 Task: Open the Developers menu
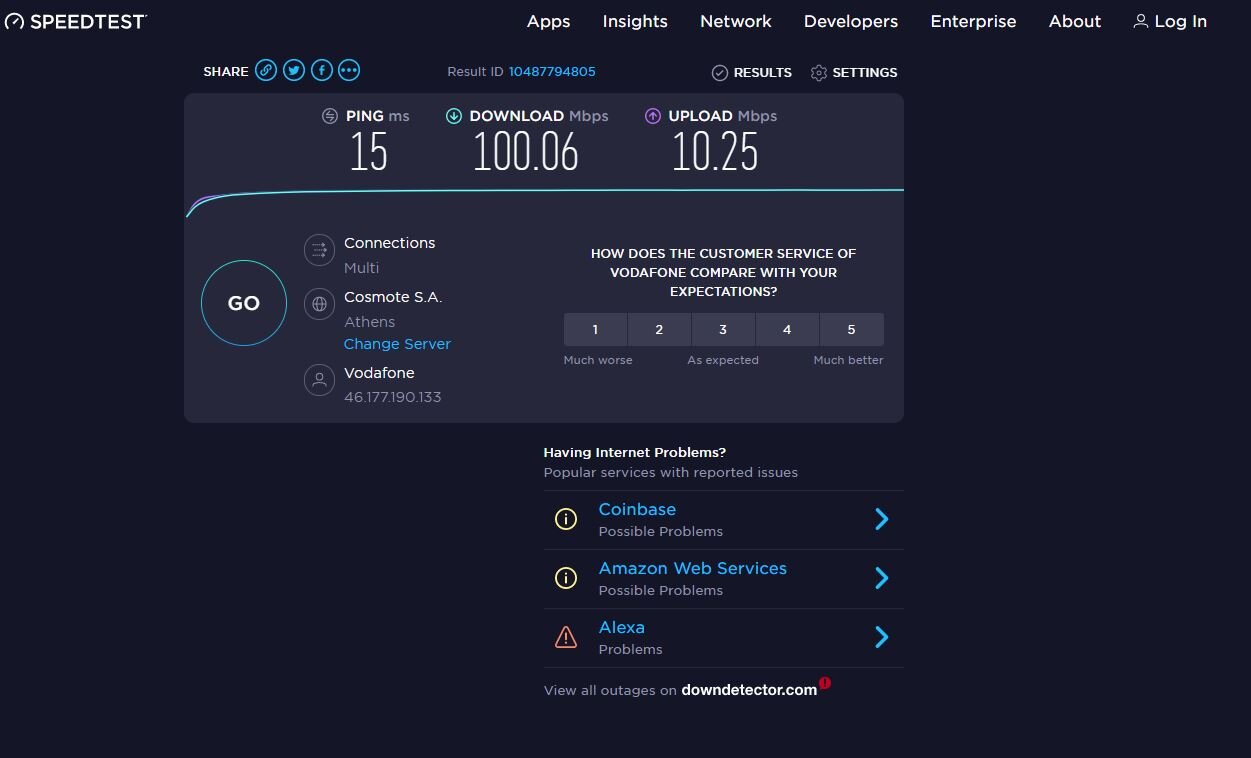coord(851,21)
